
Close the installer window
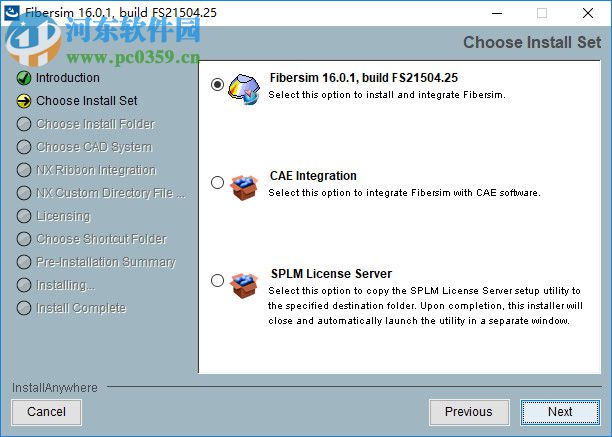[588, 13]
